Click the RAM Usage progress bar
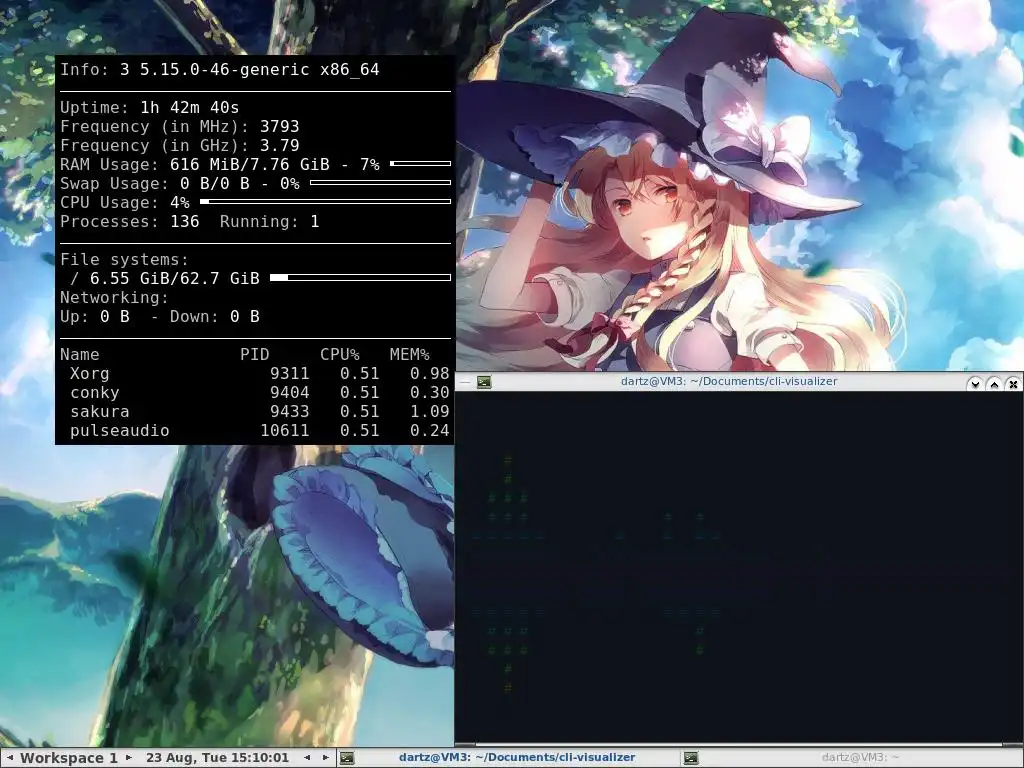Image resolution: width=1024 pixels, height=768 pixels. pyautogui.click(x=421, y=163)
